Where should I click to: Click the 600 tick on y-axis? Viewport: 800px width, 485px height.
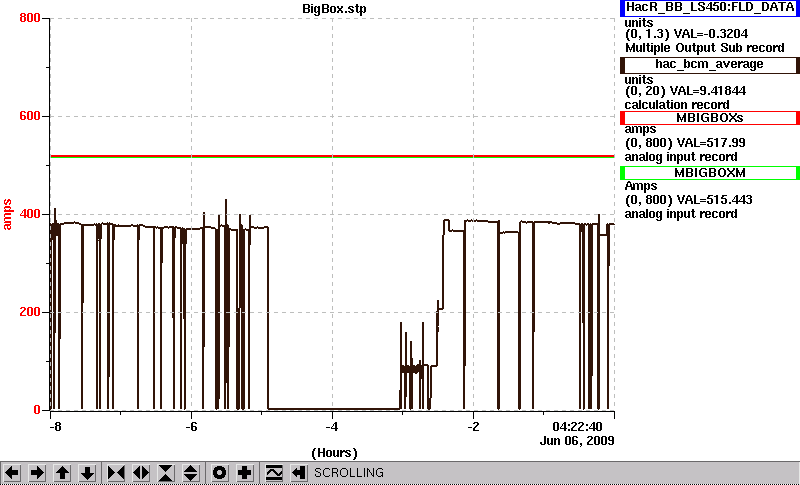30,116
